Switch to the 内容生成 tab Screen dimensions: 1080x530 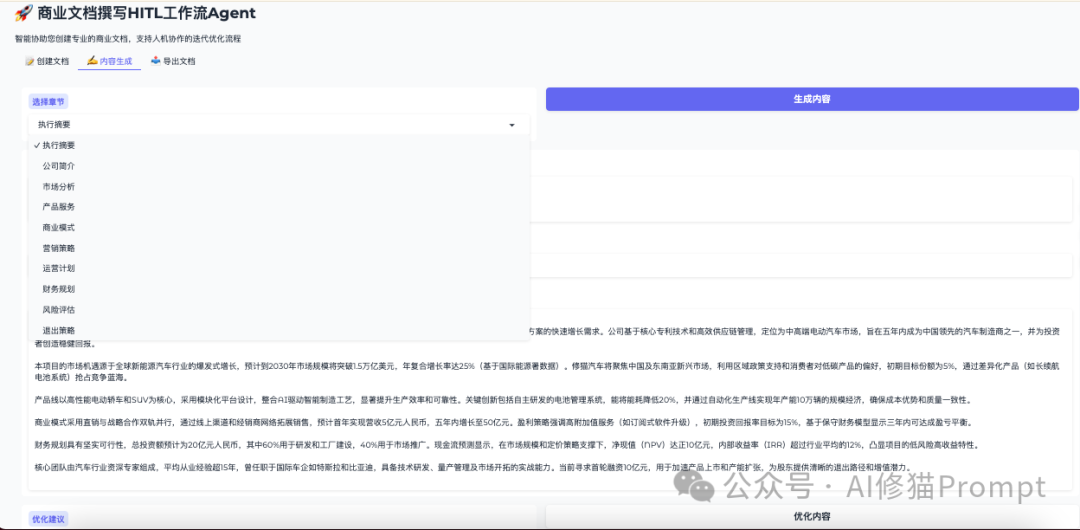pos(109,61)
